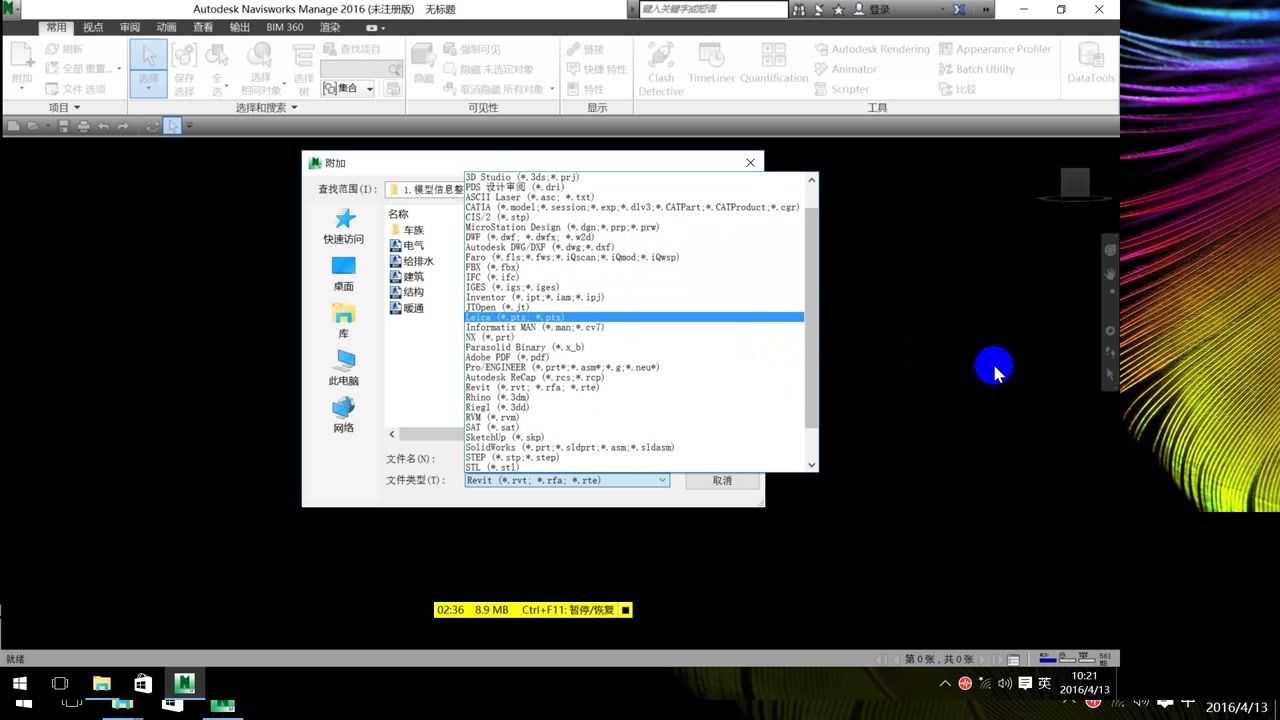Open File Explorer from the taskbar
The height and width of the screenshot is (720, 1280).
(102, 684)
